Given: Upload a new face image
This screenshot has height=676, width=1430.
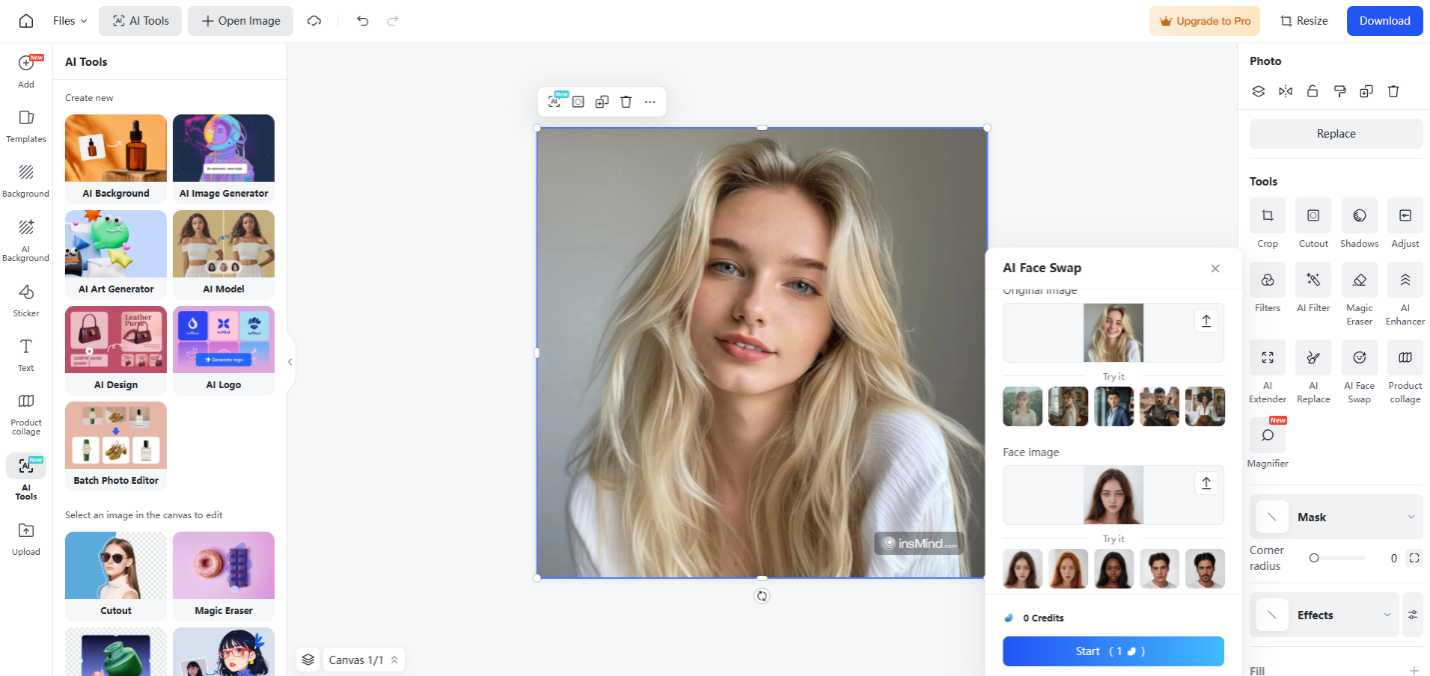Looking at the screenshot, I should tap(1206, 483).
